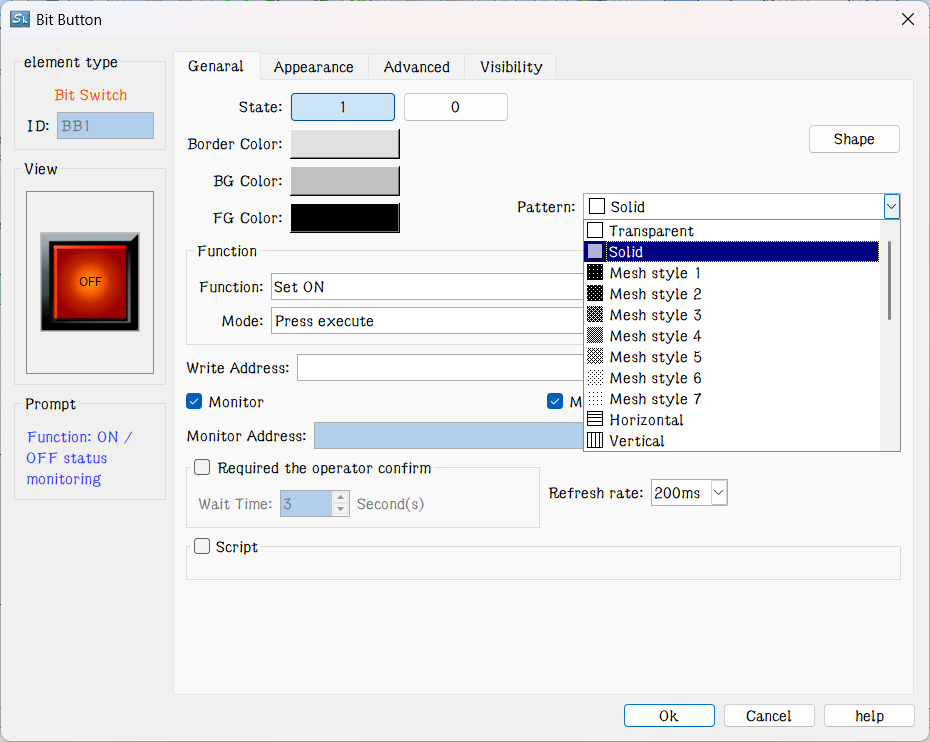This screenshot has height=742, width=930.
Task: Select the Transparent pattern icon
Action: point(595,231)
